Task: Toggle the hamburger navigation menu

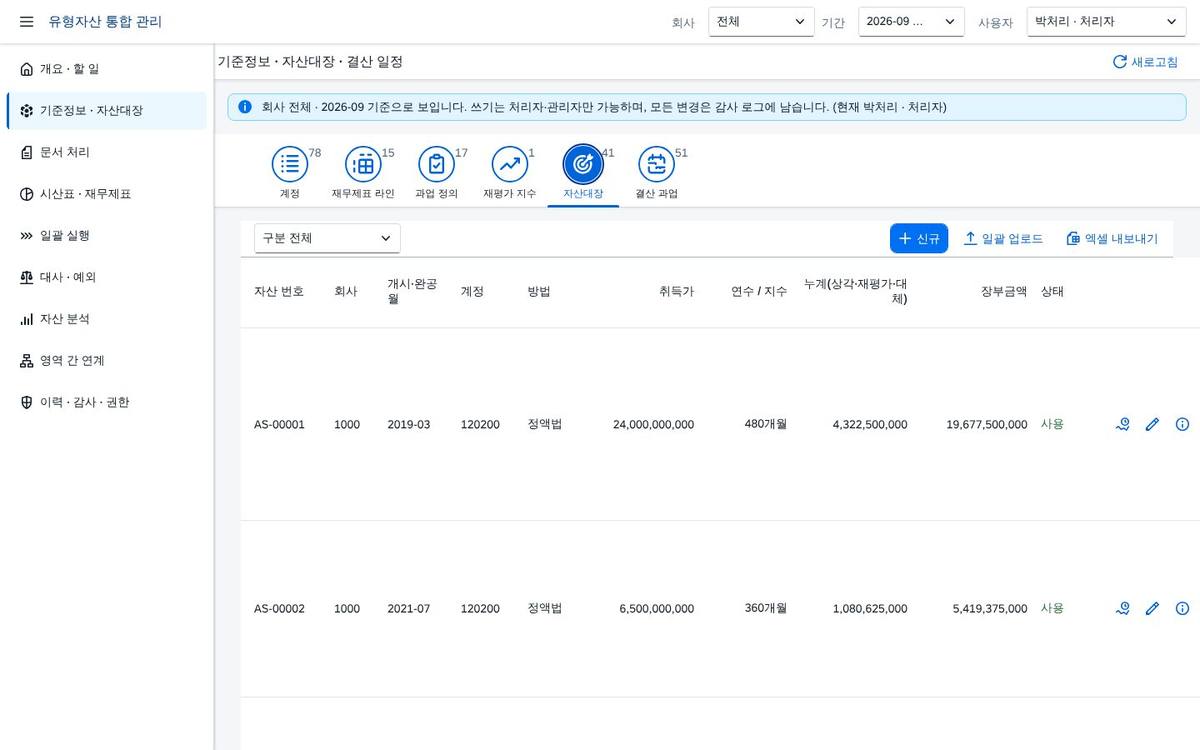Action: [x=27, y=22]
